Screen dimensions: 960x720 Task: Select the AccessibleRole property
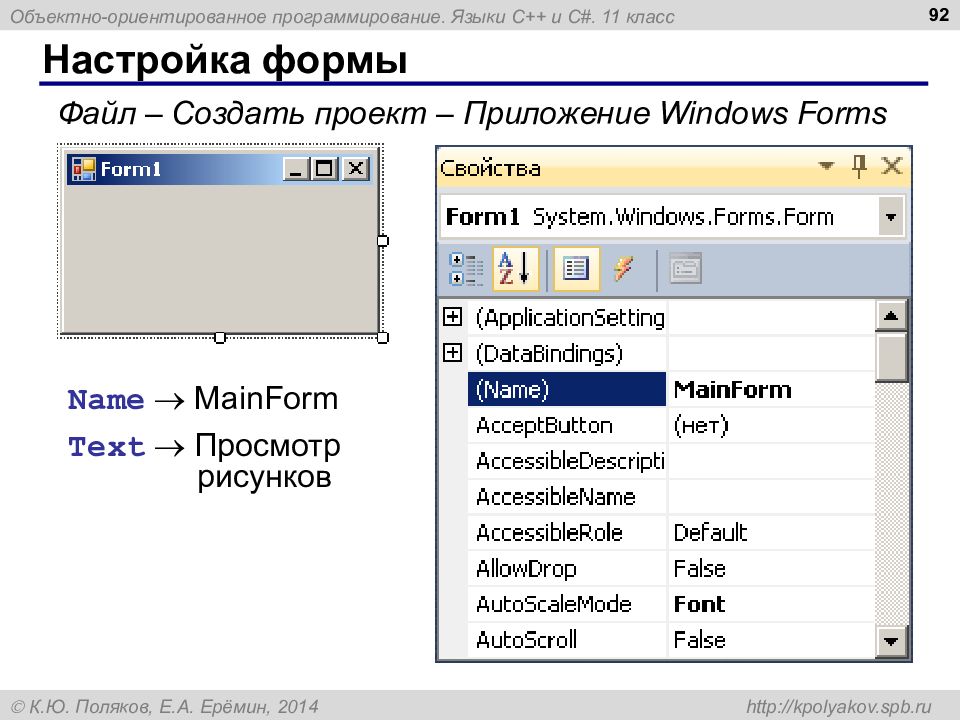pos(567,532)
